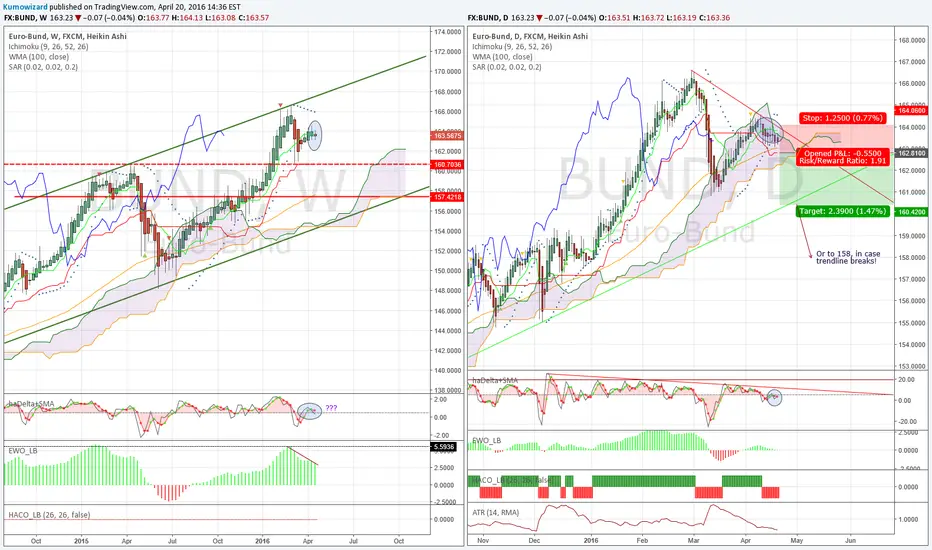Click Dec on daily time axis
Viewport: 932px width, 550px height.
coord(534,540)
